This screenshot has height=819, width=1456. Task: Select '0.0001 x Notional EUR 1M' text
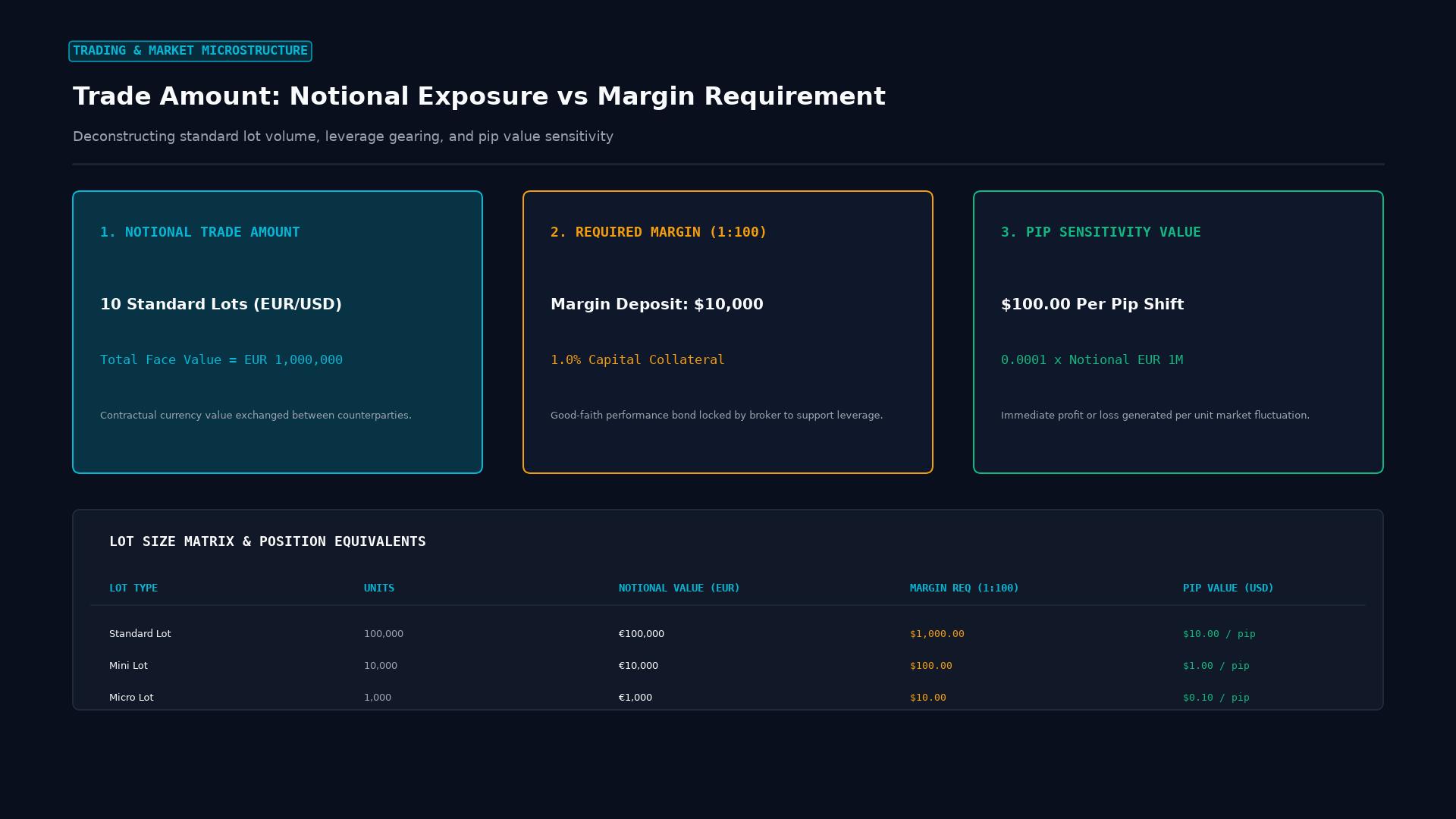1091,359
